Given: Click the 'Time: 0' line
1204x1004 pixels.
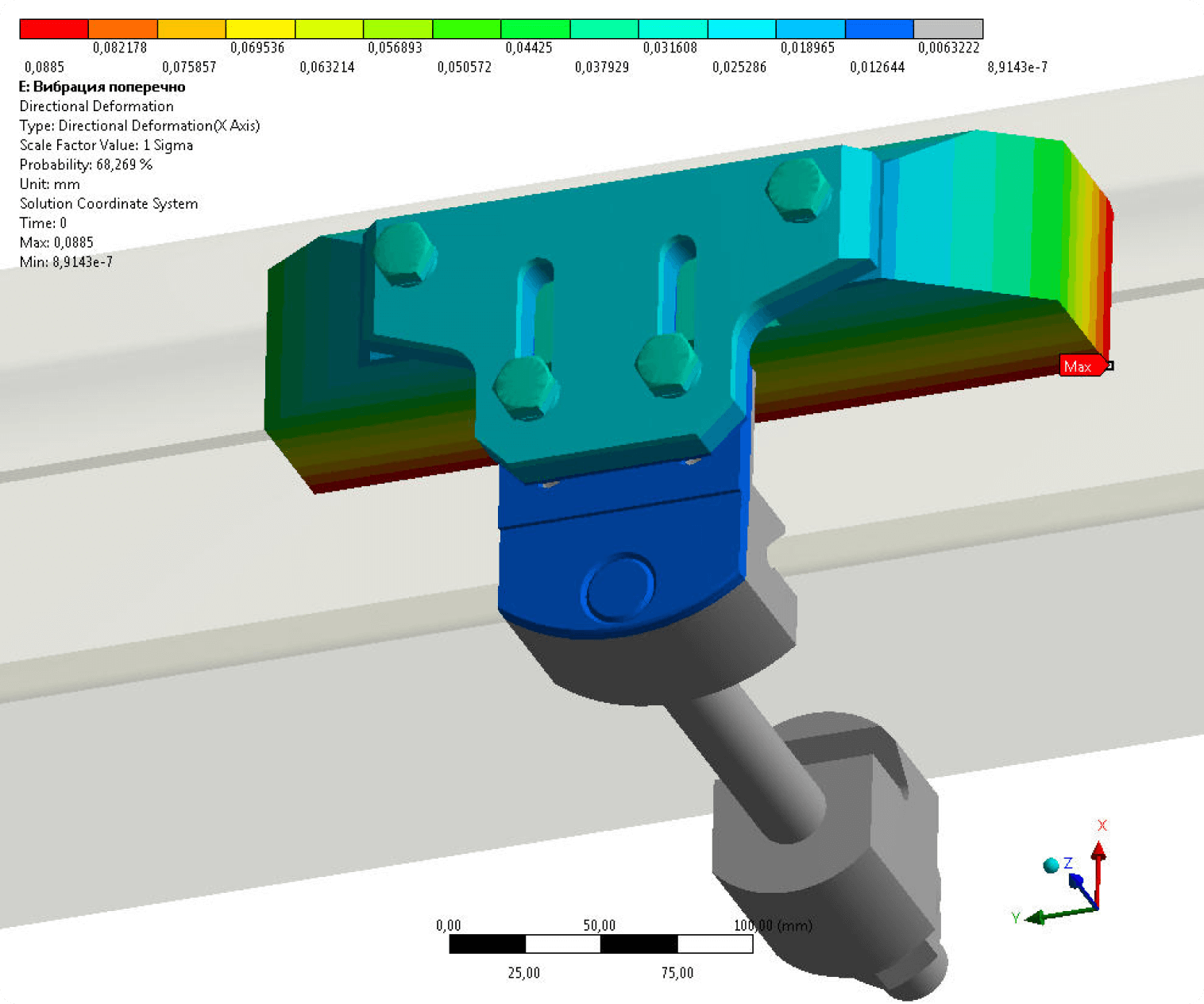Looking at the screenshot, I should pos(43,223).
